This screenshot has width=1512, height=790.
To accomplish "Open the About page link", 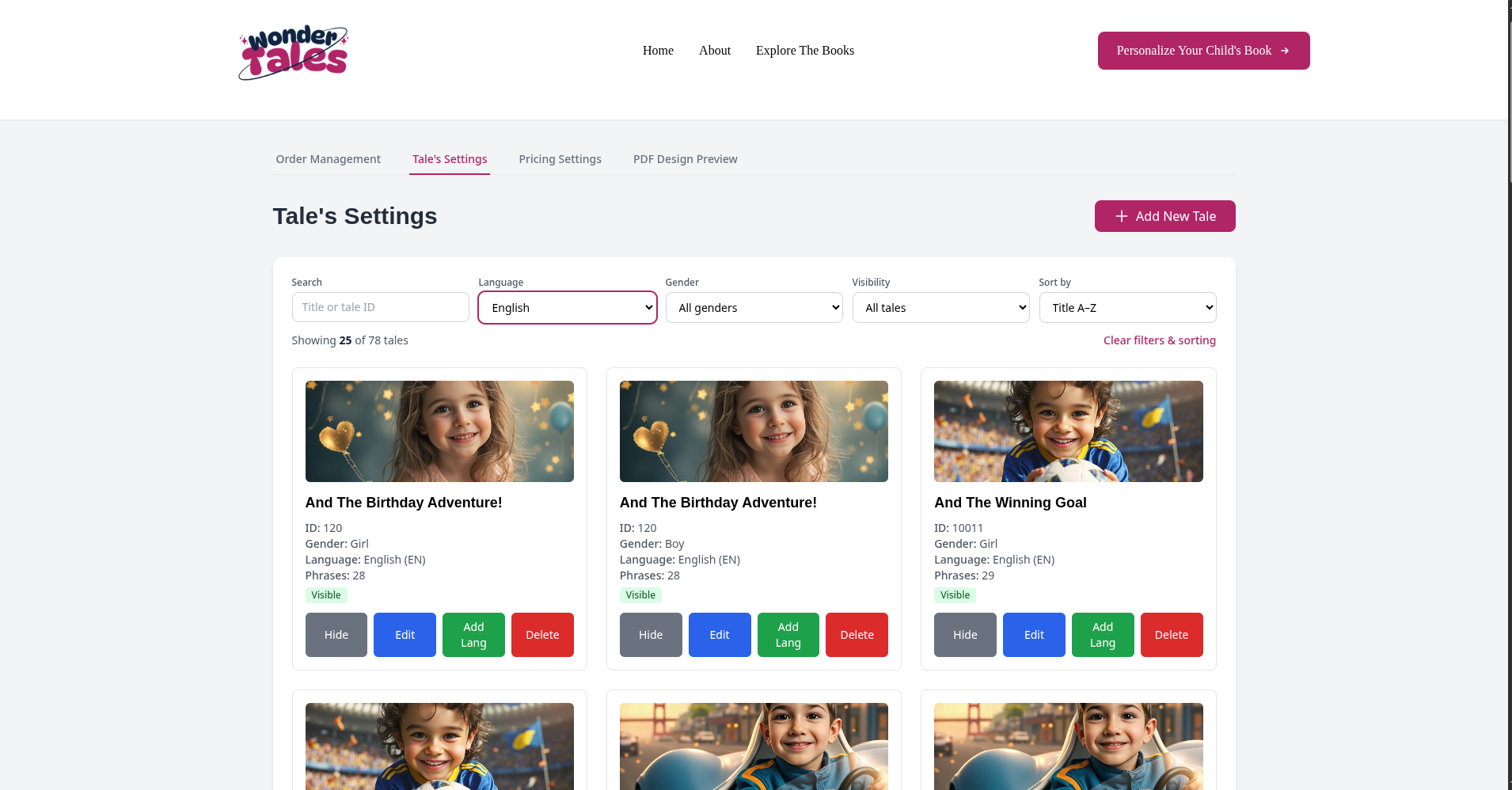I will 715,51.
